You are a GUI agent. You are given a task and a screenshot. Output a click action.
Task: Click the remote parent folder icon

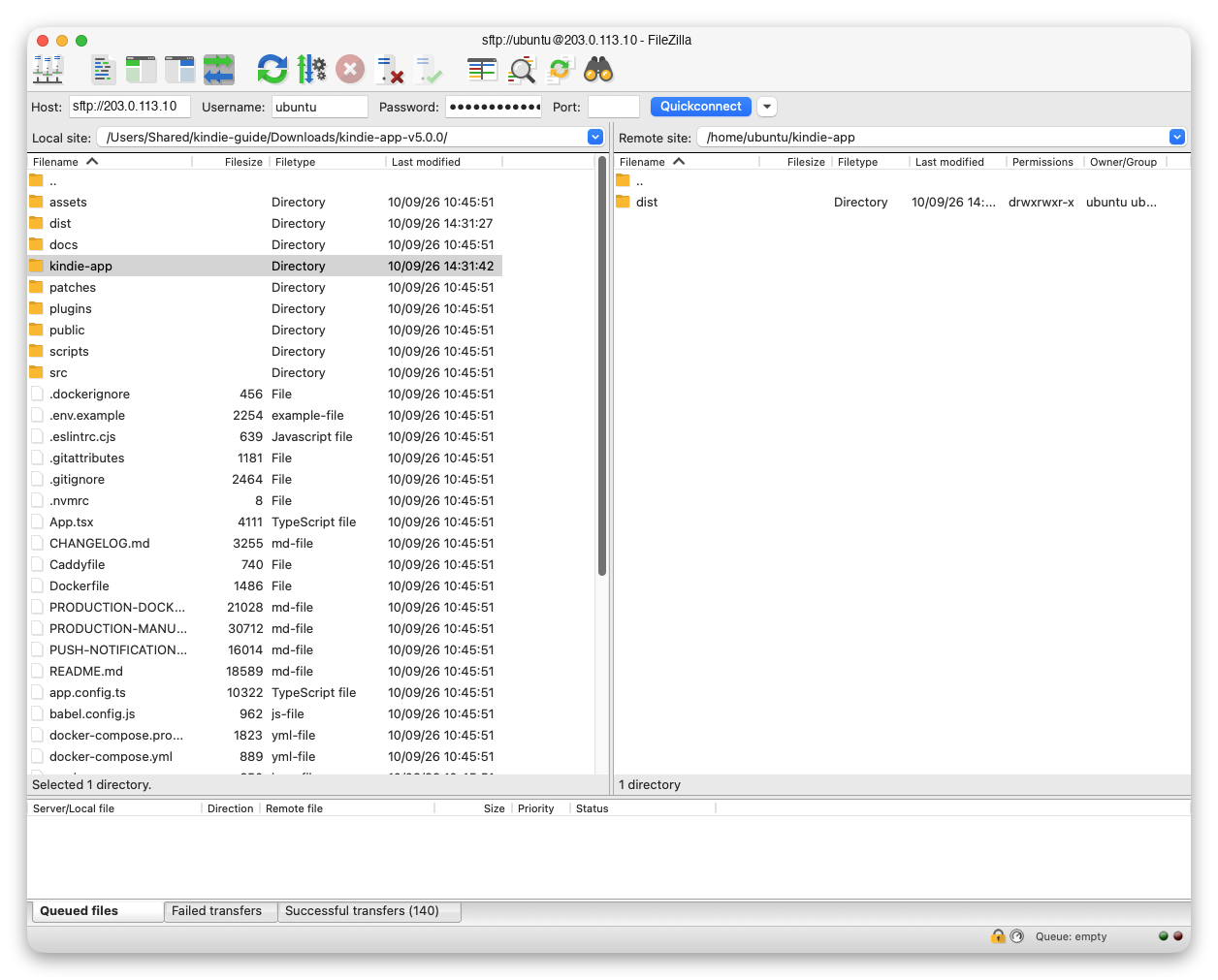point(624,180)
